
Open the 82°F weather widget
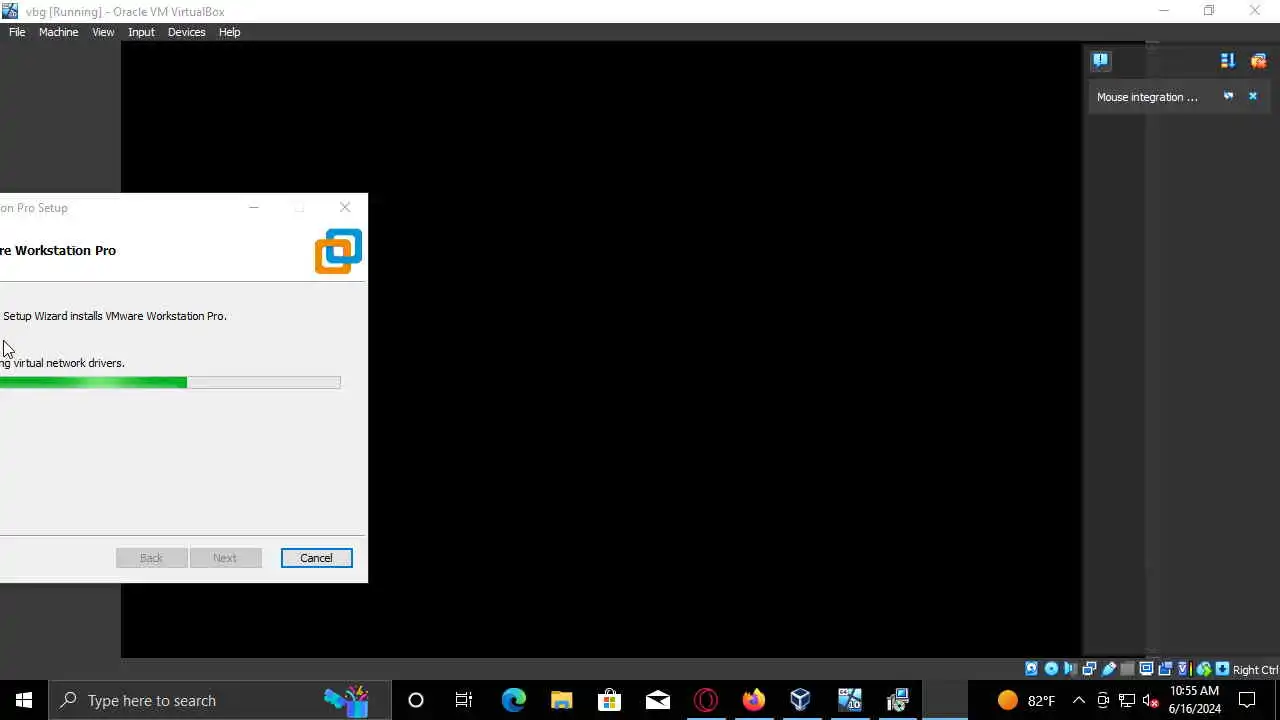pyautogui.click(x=1027, y=700)
